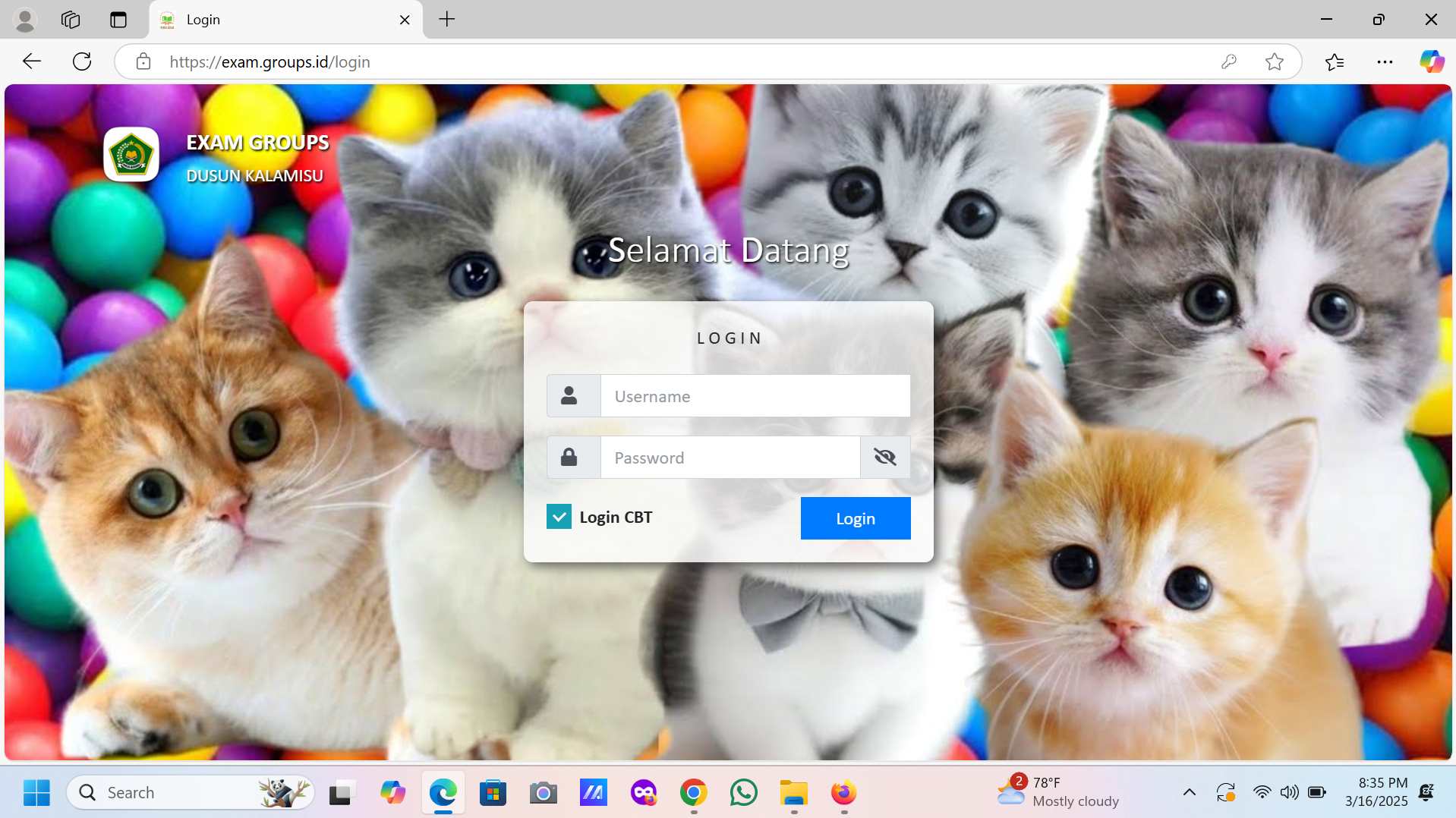Focus the Username input field

pyautogui.click(x=755, y=396)
